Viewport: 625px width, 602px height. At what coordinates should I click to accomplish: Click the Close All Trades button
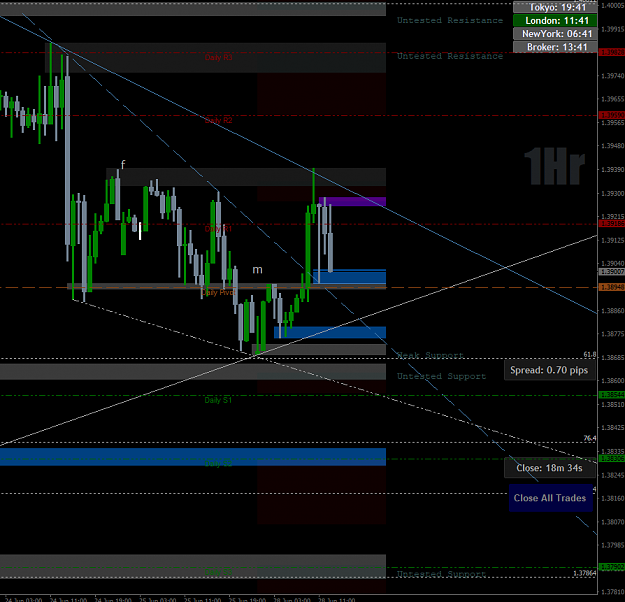(x=550, y=498)
